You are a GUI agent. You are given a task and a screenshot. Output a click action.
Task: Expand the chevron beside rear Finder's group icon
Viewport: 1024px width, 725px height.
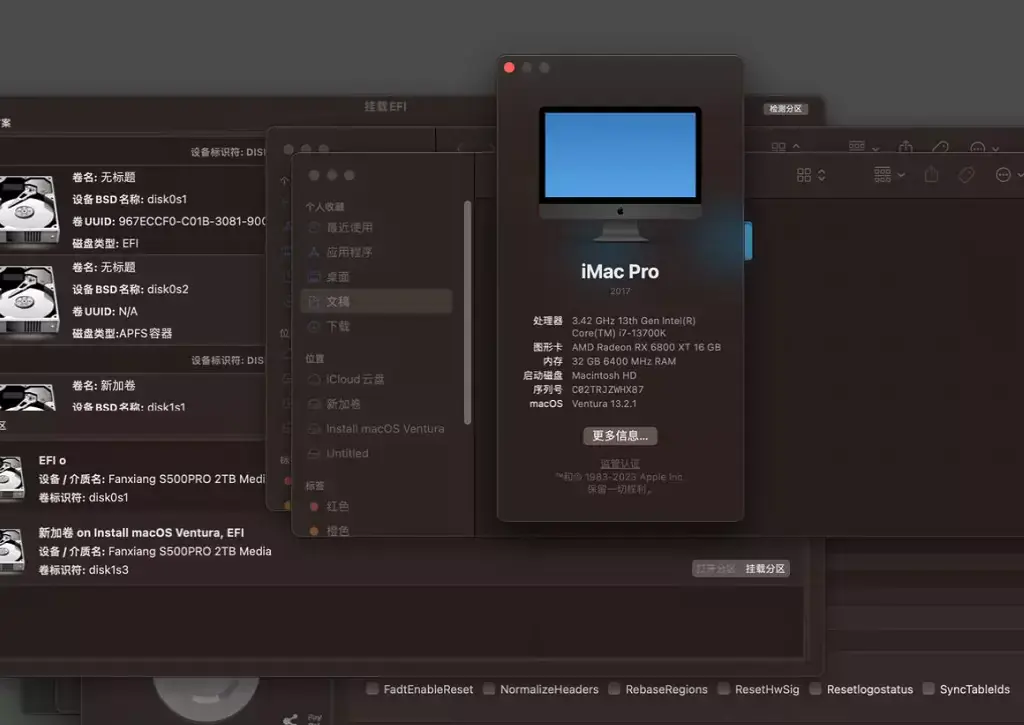tap(876, 149)
